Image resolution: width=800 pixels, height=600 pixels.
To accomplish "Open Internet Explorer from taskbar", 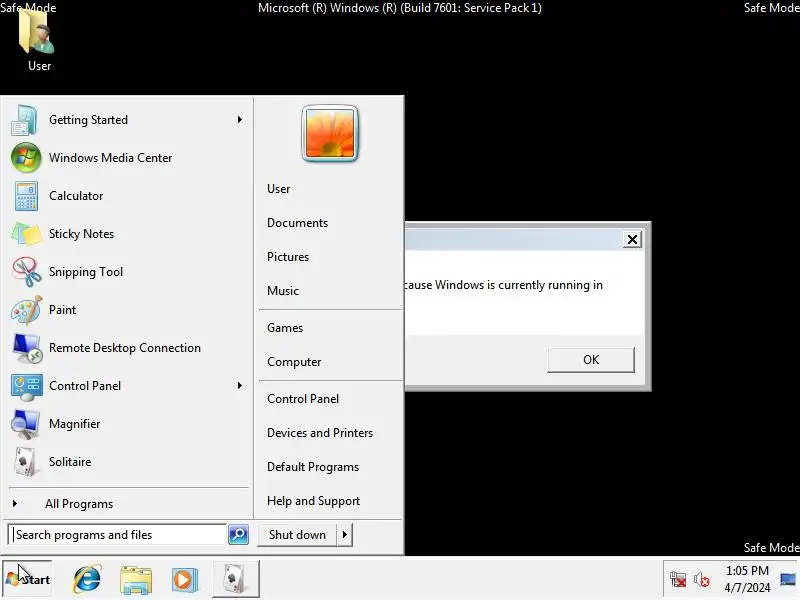I will [87, 579].
